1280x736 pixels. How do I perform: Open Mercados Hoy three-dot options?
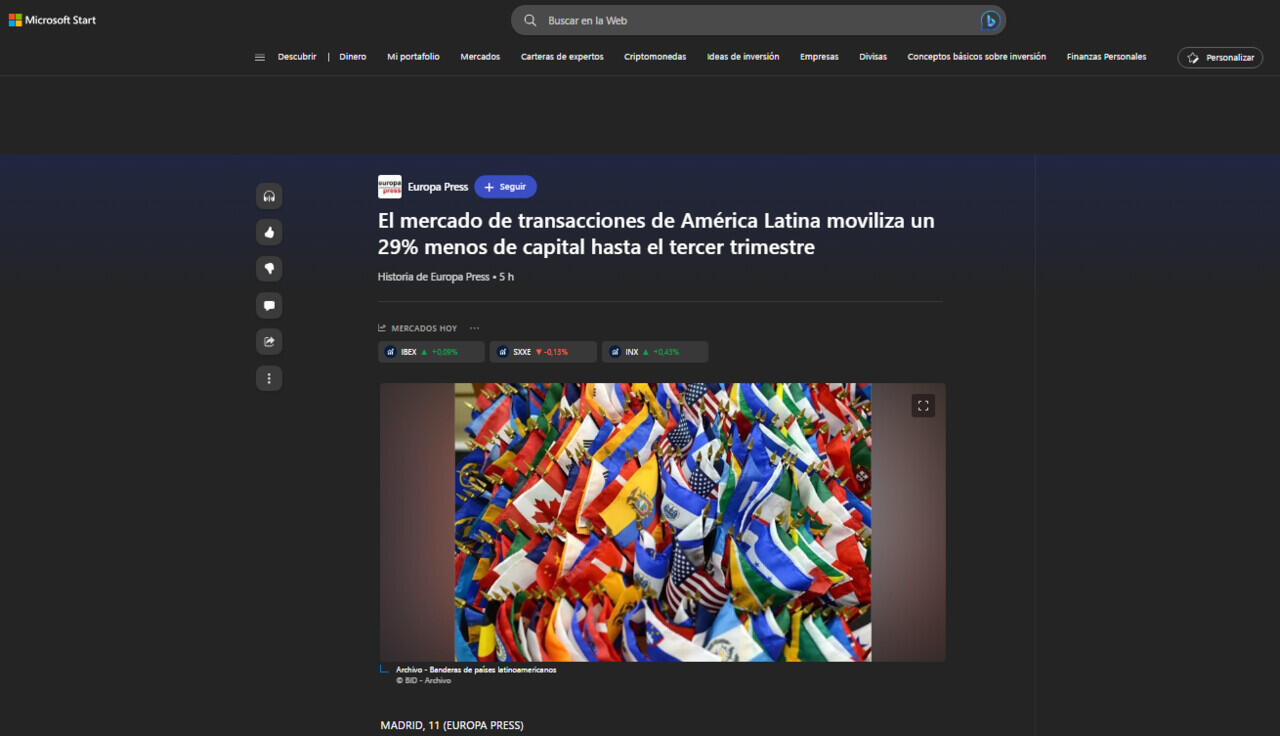(x=474, y=328)
